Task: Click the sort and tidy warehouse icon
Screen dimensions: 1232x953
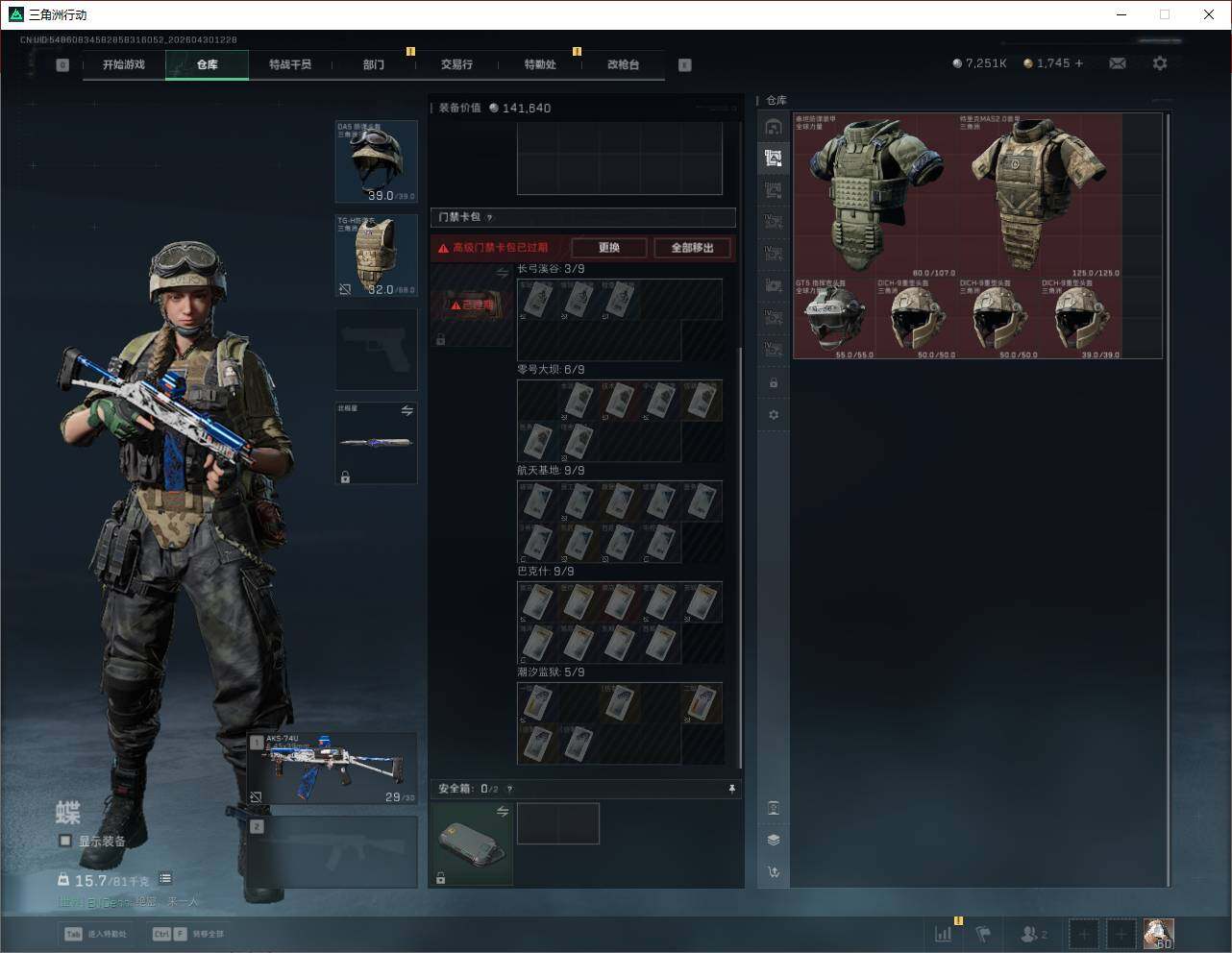Action: (774, 871)
